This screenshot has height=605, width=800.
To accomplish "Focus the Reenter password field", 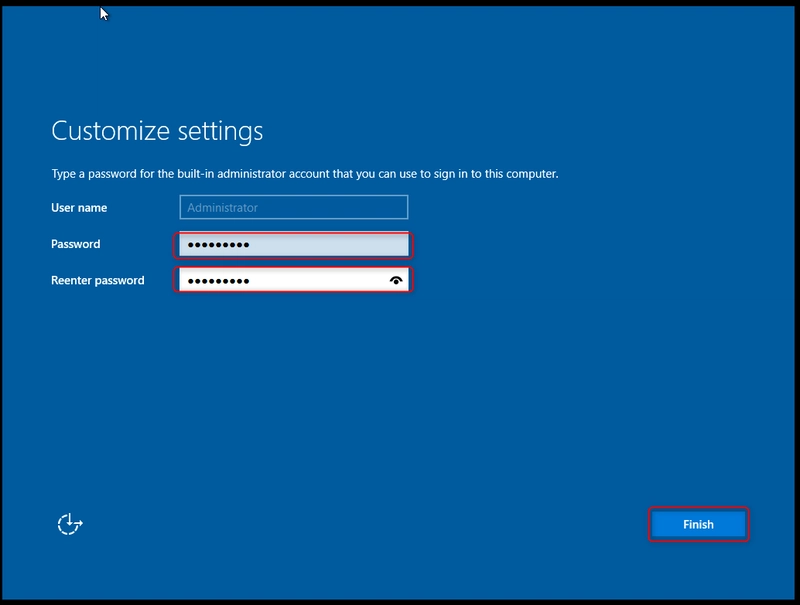I will [x=293, y=280].
